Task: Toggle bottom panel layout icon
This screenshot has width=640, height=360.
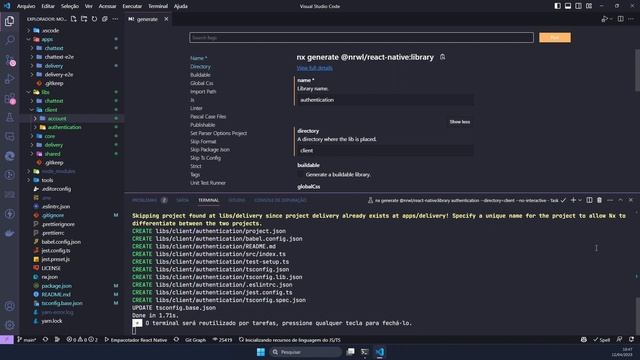Action: (568, 6)
